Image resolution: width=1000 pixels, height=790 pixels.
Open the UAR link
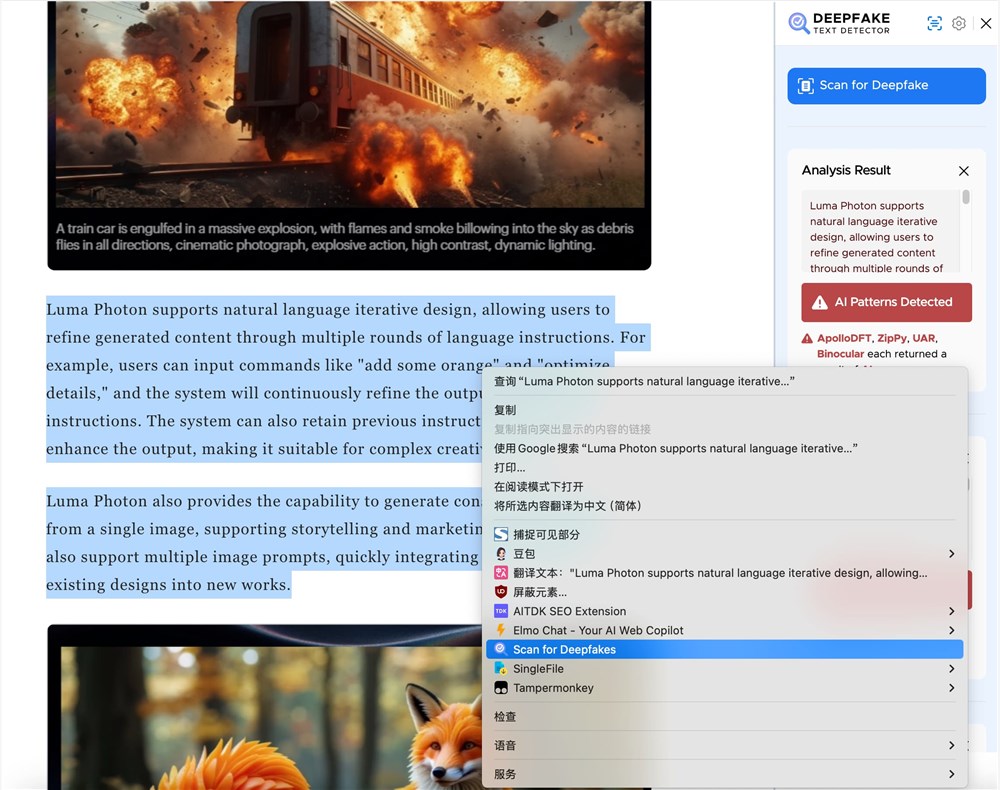[x=923, y=338]
